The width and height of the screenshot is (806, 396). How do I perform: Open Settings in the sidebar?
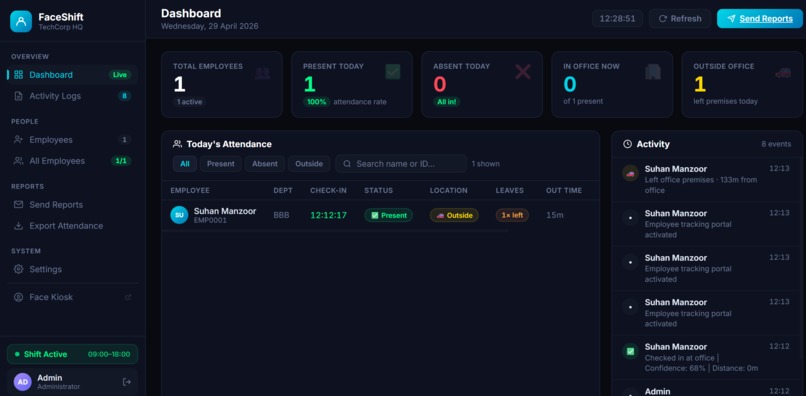72,269
